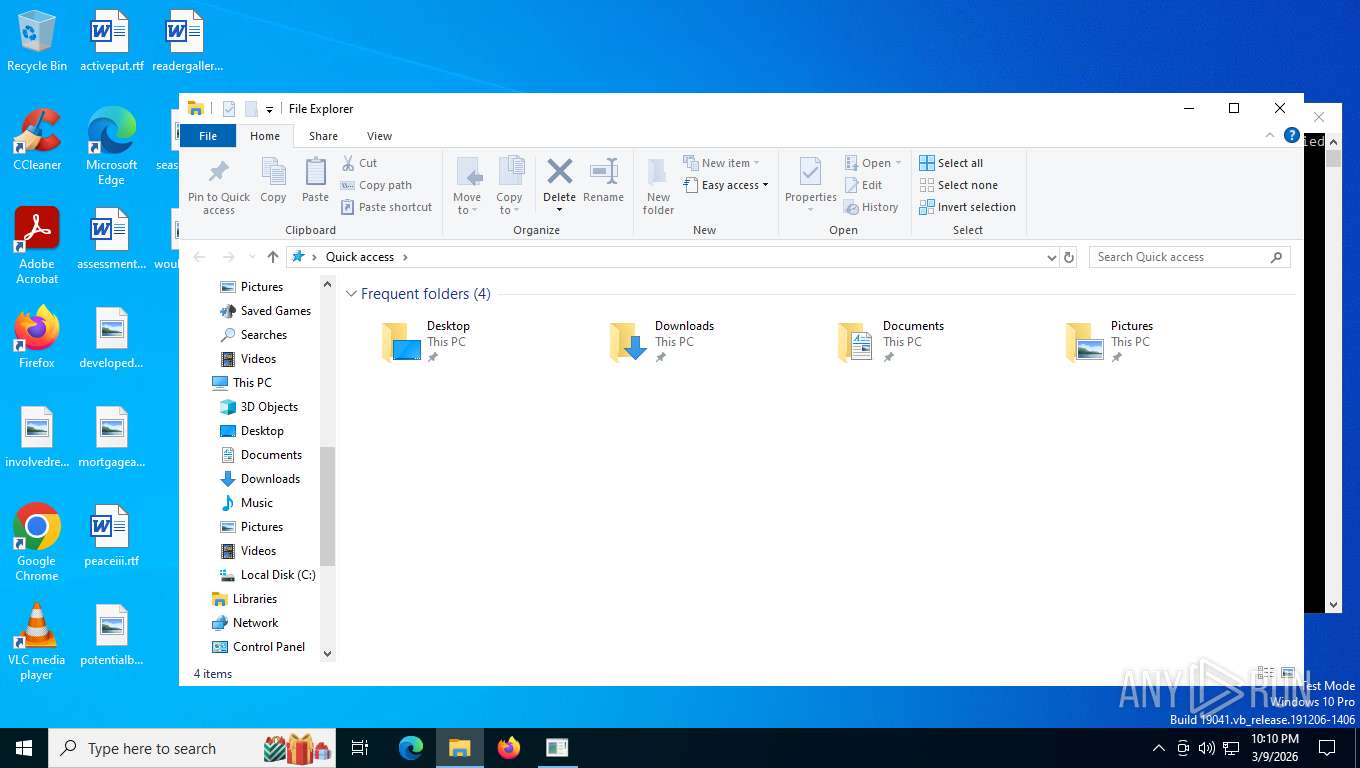
Task: Select Network in navigation pane
Action: [246, 623]
